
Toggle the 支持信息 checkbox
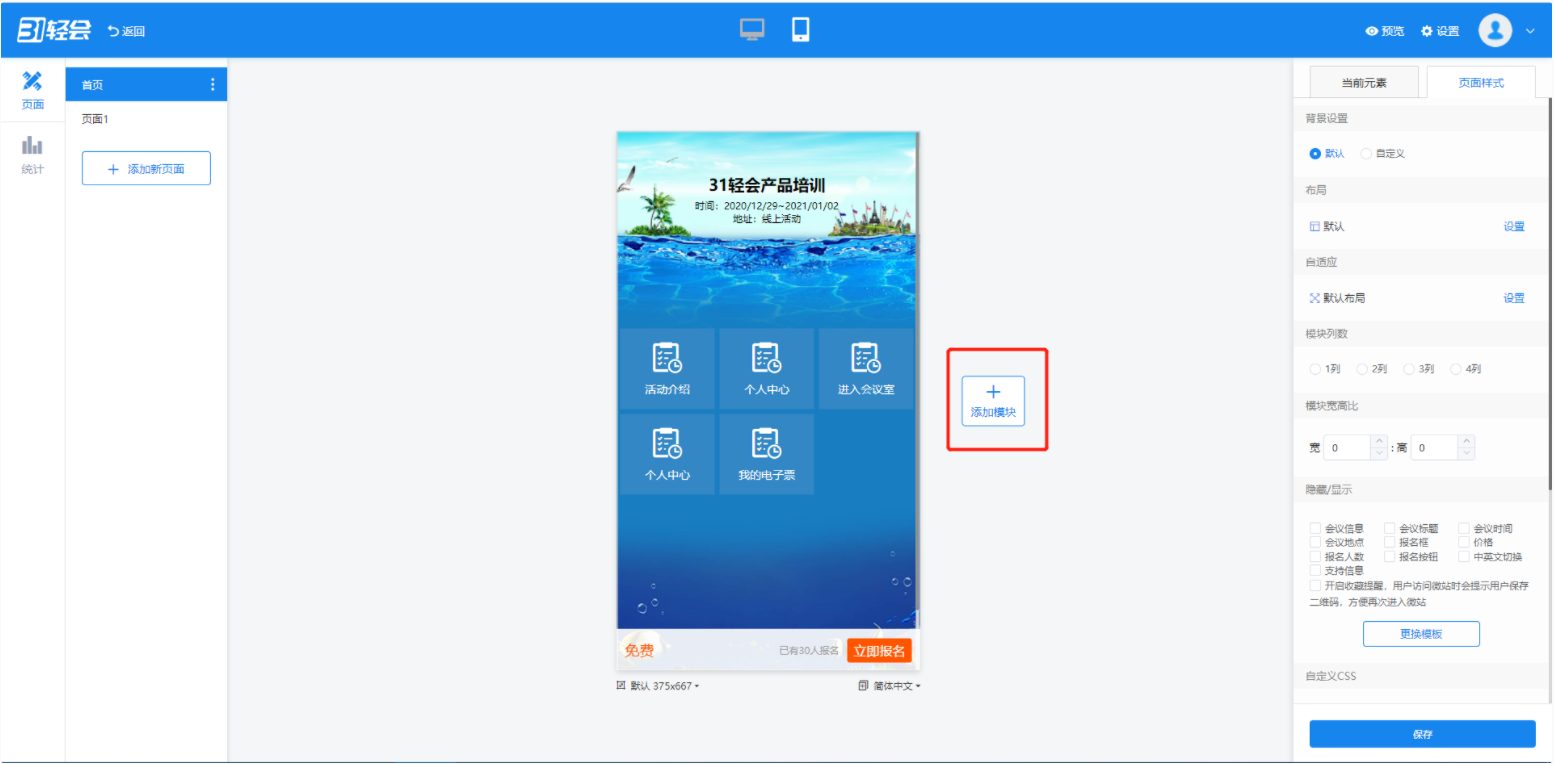point(1315,570)
